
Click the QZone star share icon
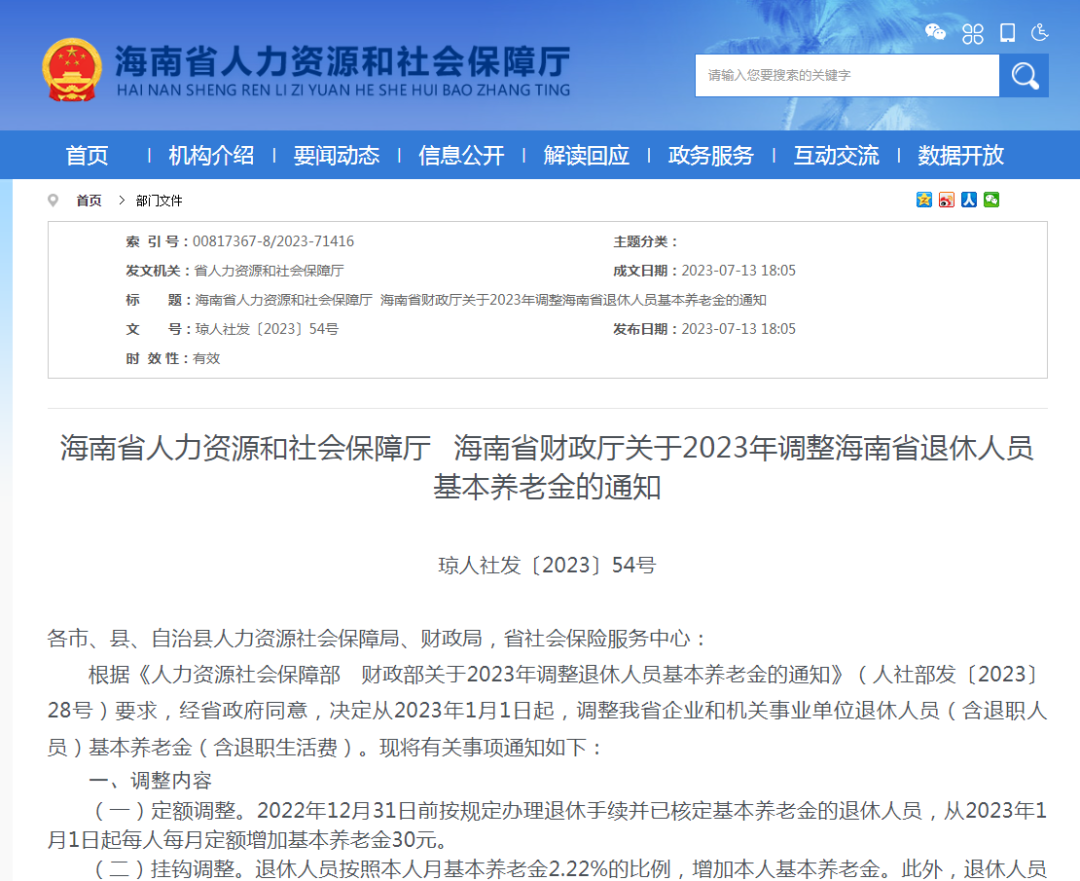[925, 200]
